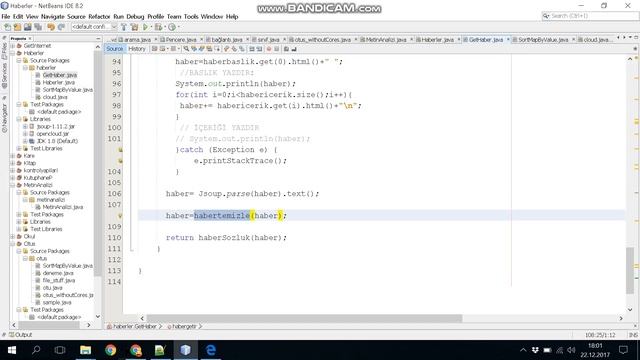This screenshot has width=640, height=360.
Task: Click the Windows Start button
Action: (x=11, y=350)
